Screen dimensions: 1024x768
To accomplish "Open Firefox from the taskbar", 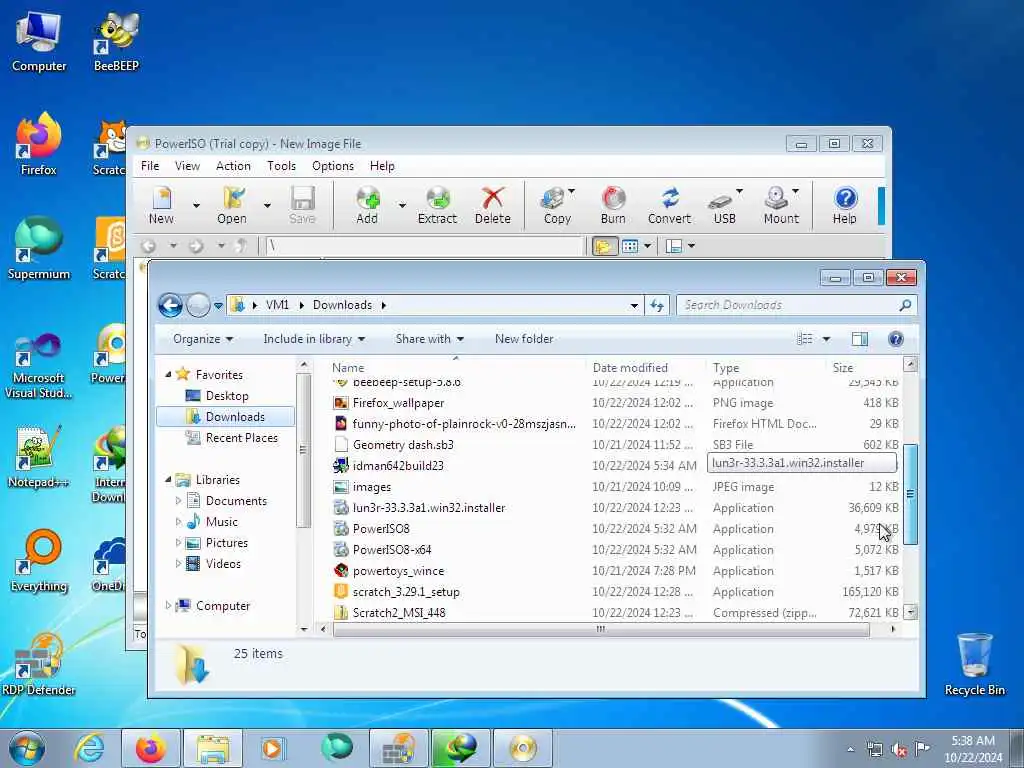I will [151, 748].
